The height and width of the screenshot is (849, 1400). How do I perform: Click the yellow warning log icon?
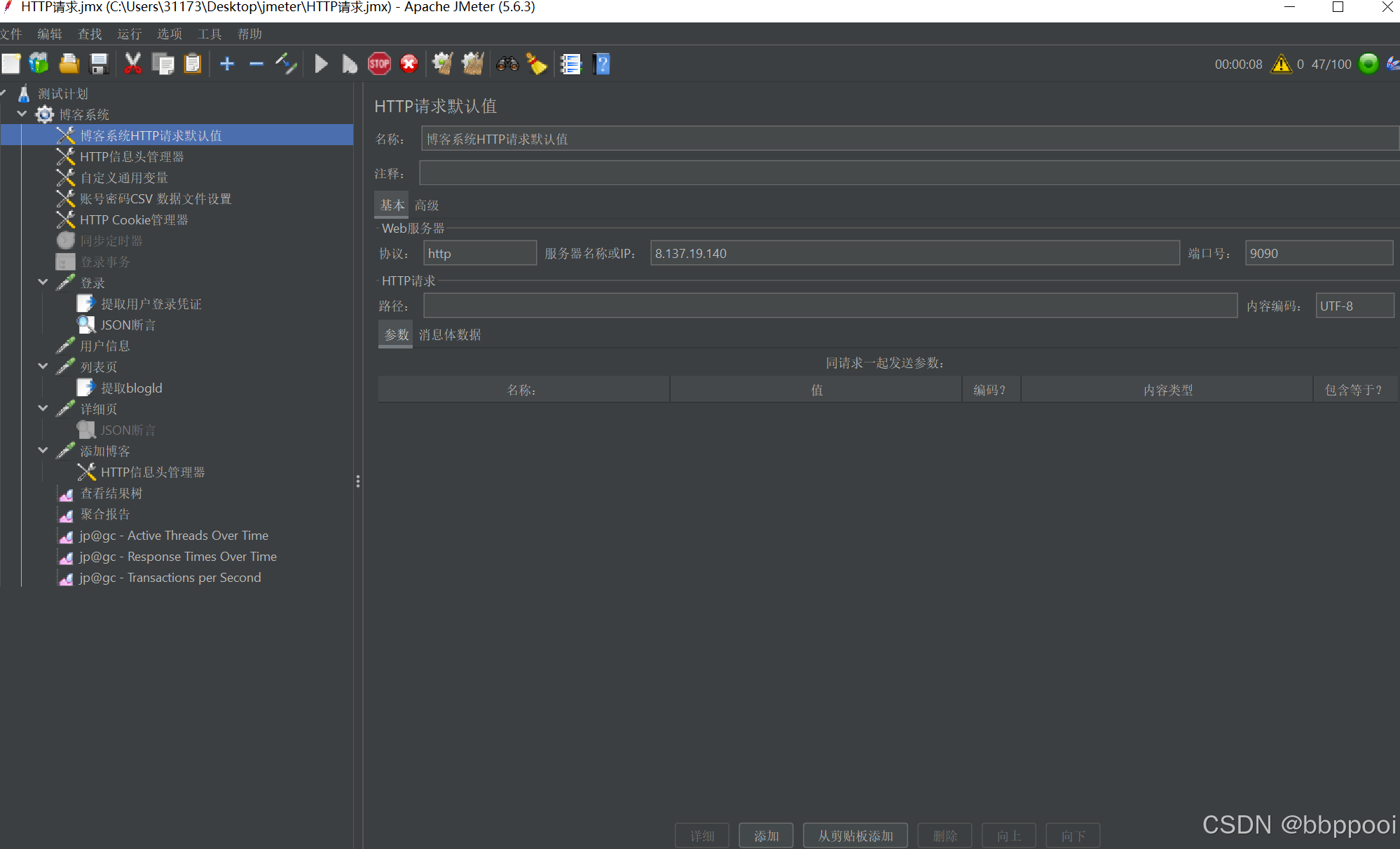[1281, 64]
